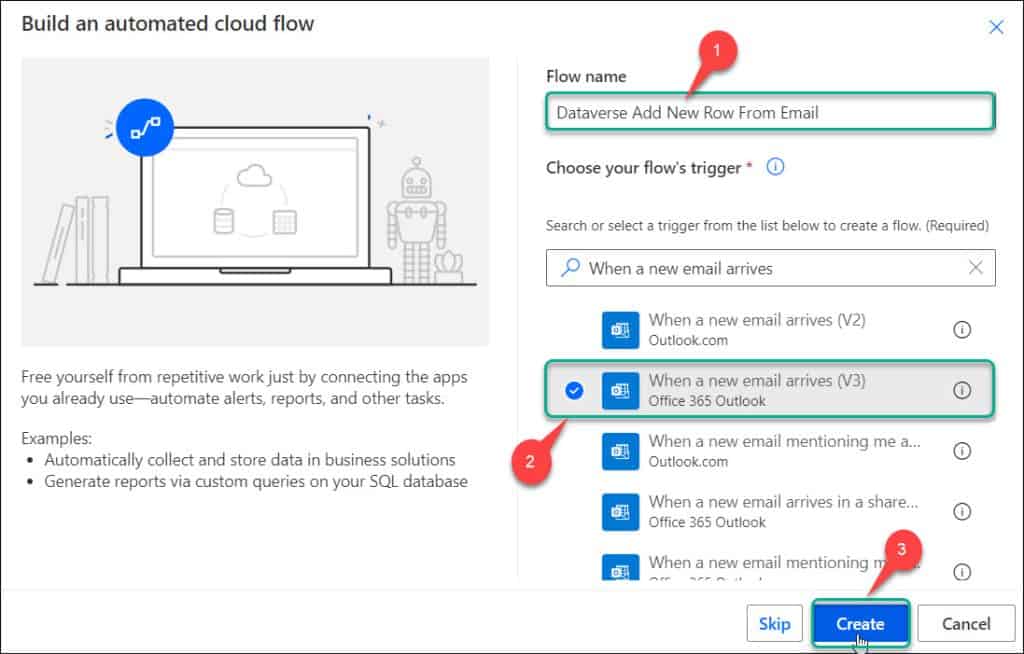Viewport: 1024px width, 654px height.
Task: Uncheck the When a new email arrives (V3) checkmark
Action: tap(574, 391)
